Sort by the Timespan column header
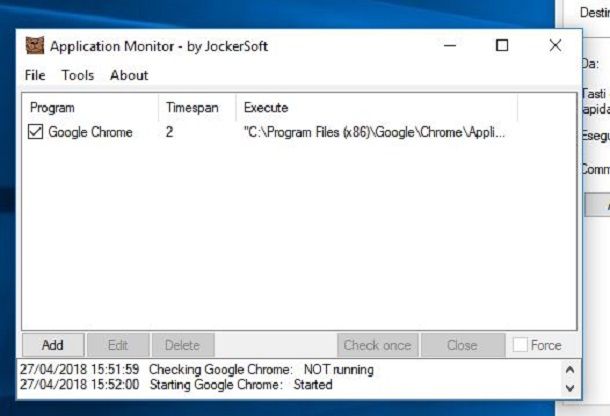The height and width of the screenshot is (416, 610). pos(197,107)
